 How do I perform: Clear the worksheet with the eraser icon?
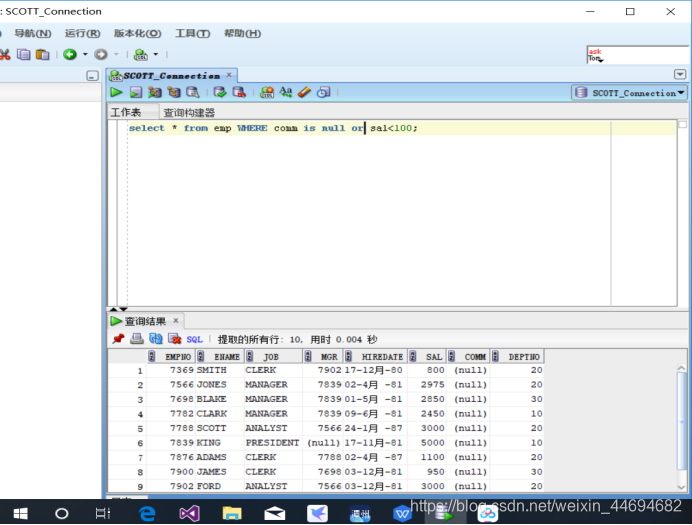tap(305, 92)
